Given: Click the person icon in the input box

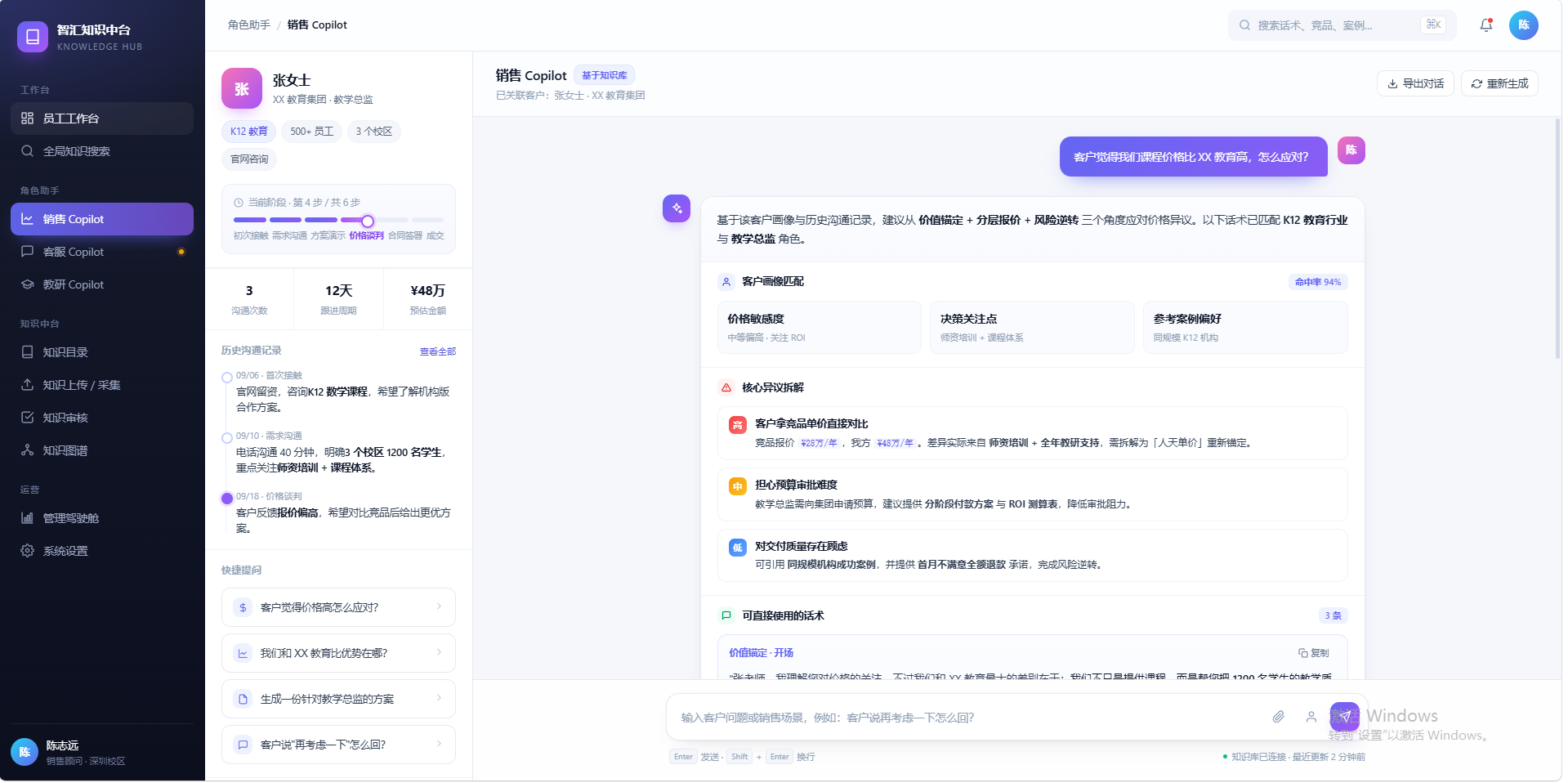Looking at the screenshot, I should 1311,717.
